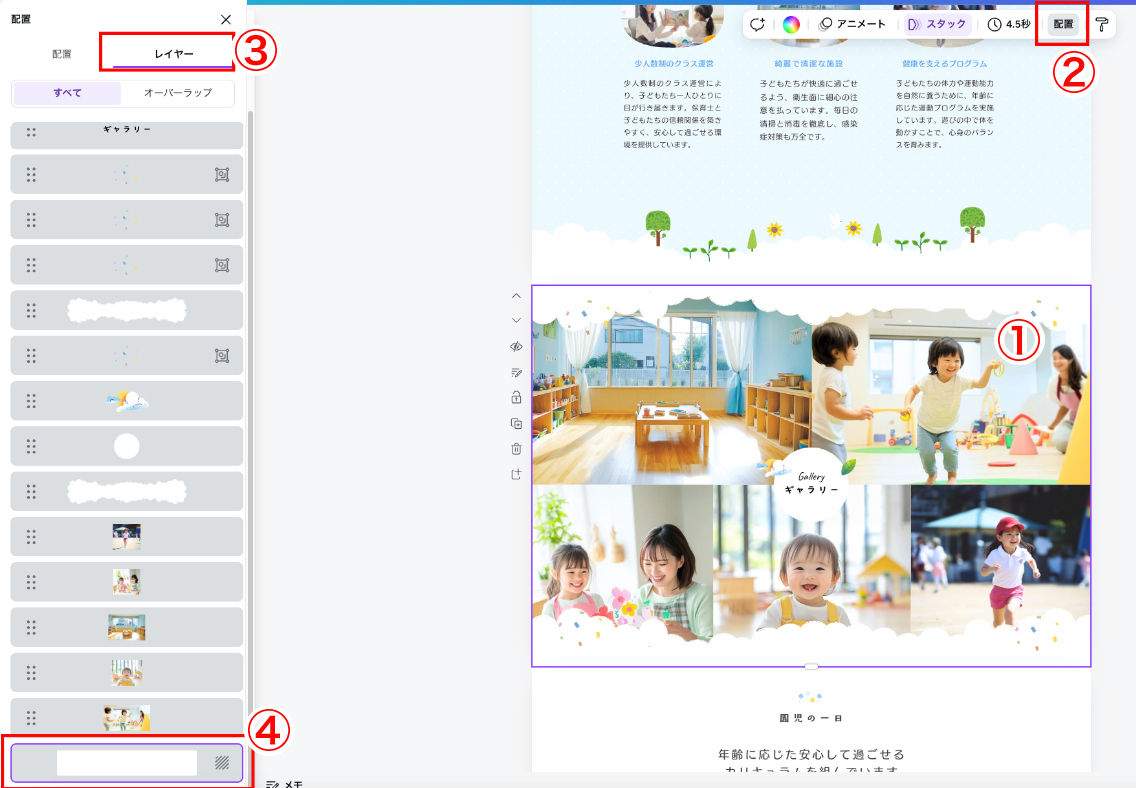Screen dimensions: 1136x788
Task: Close the 配置 side panel
Action: [x=226, y=20]
